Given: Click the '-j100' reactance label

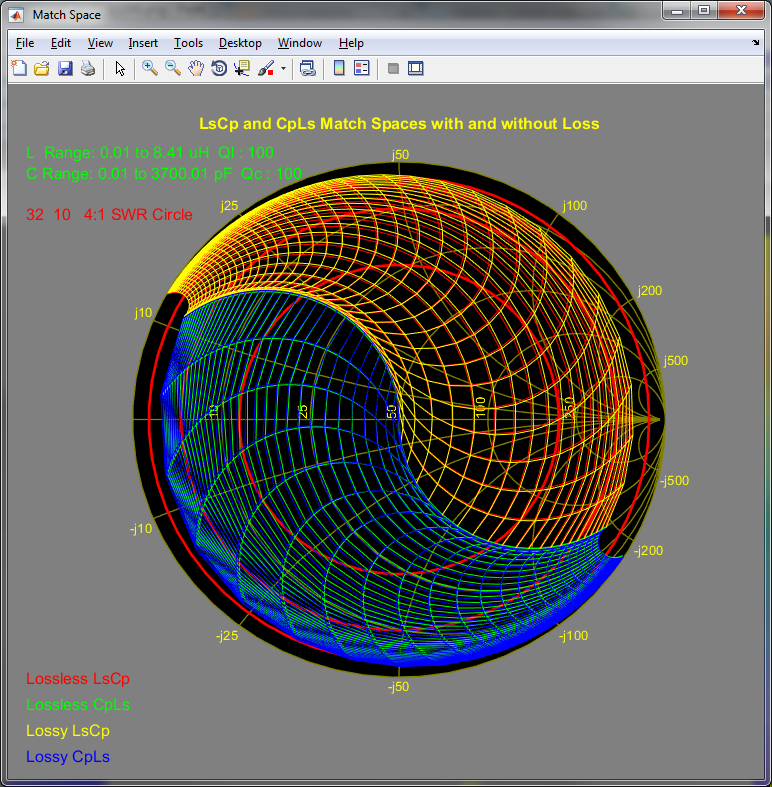Looking at the screenshot, I should 573,636.
